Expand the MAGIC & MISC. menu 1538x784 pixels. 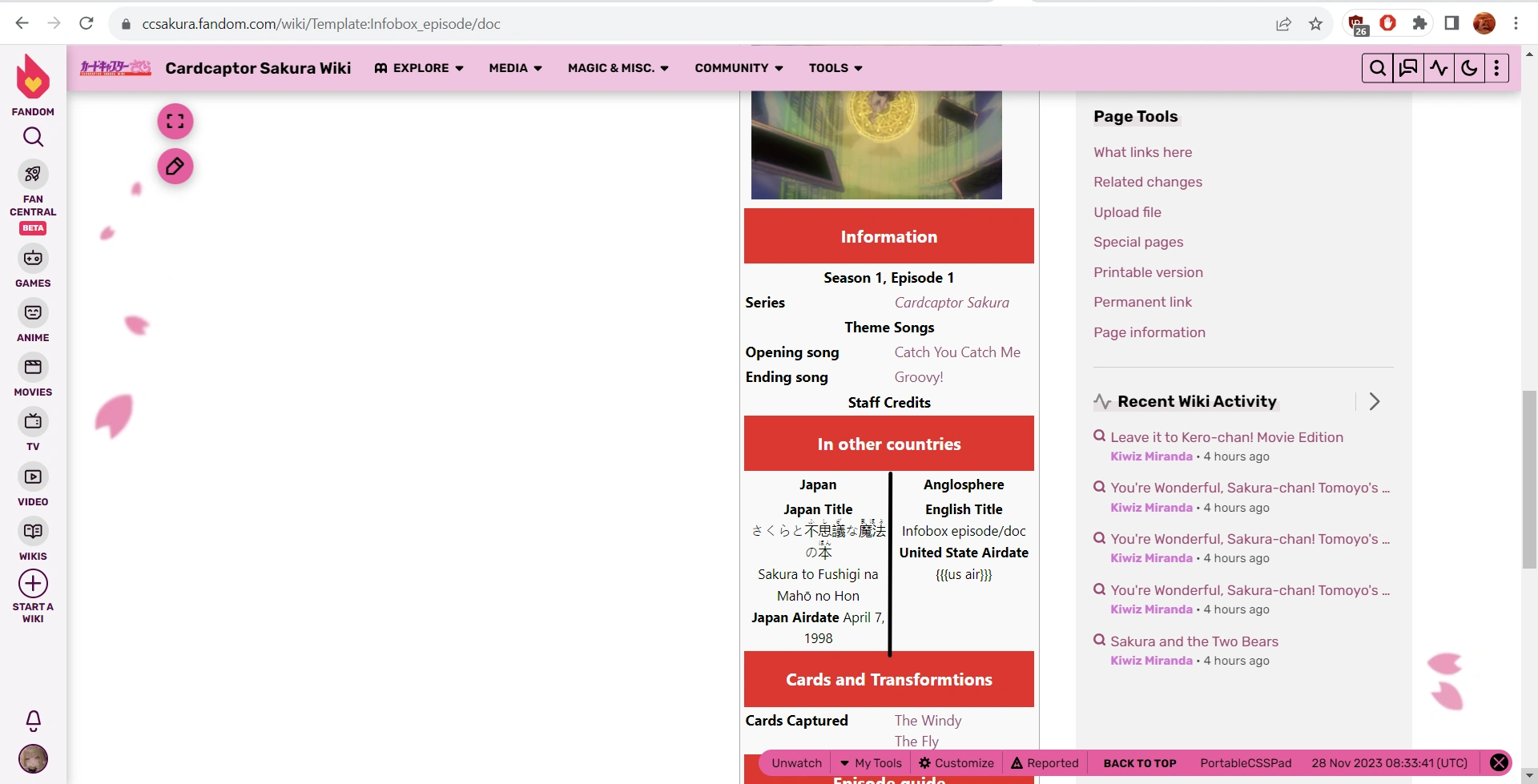click(x=617, y=68)
